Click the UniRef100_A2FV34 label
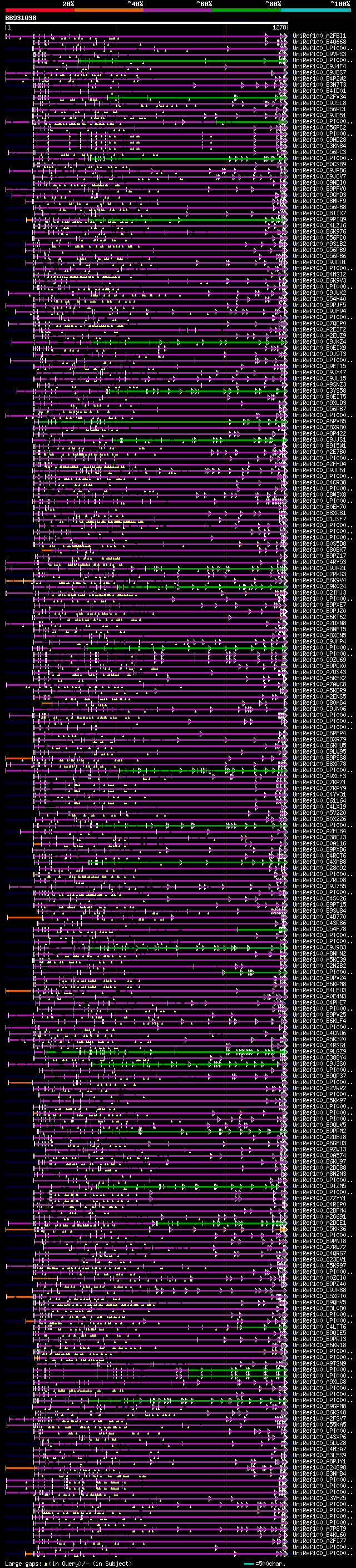 (x=319, y=97)
